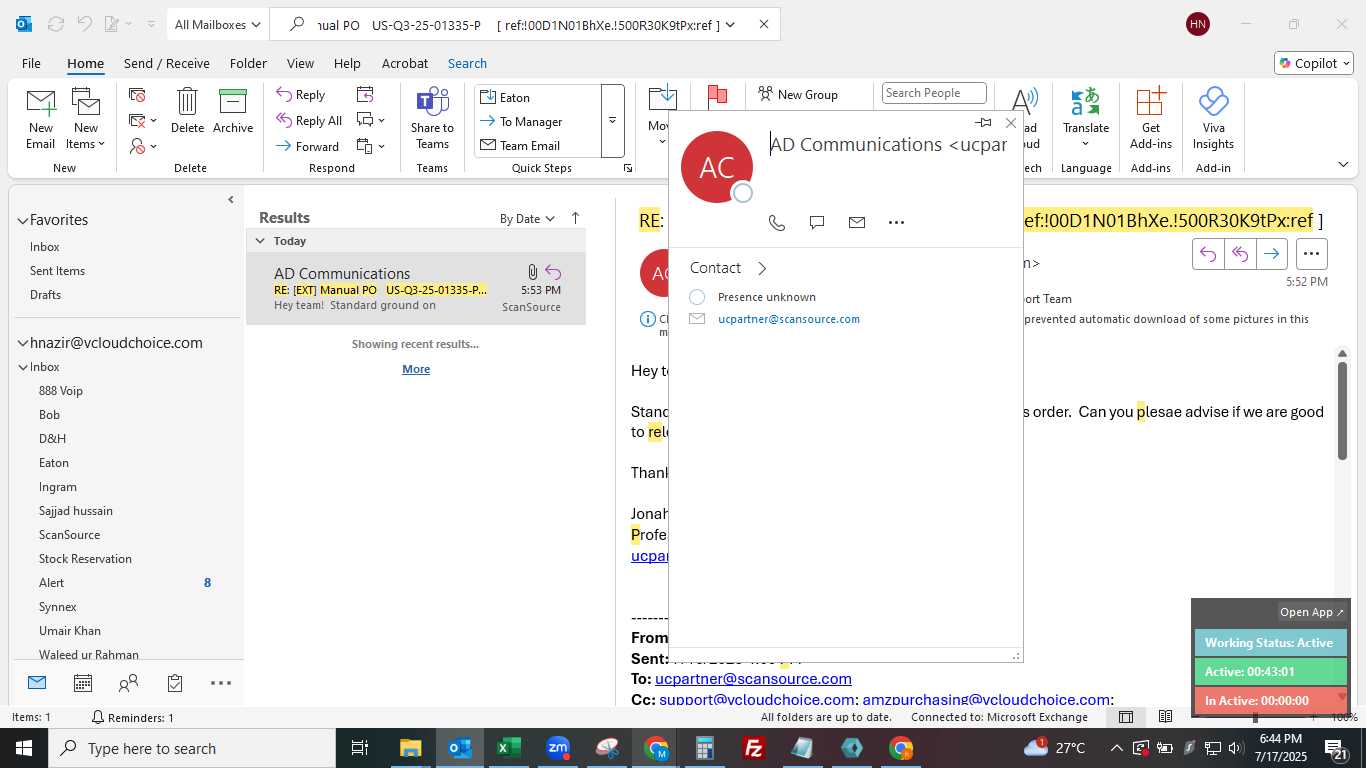The width and height of the screenshot is (1366, 768).
Task: Switch to the Send / Receive tab
Action: point(167,63)
